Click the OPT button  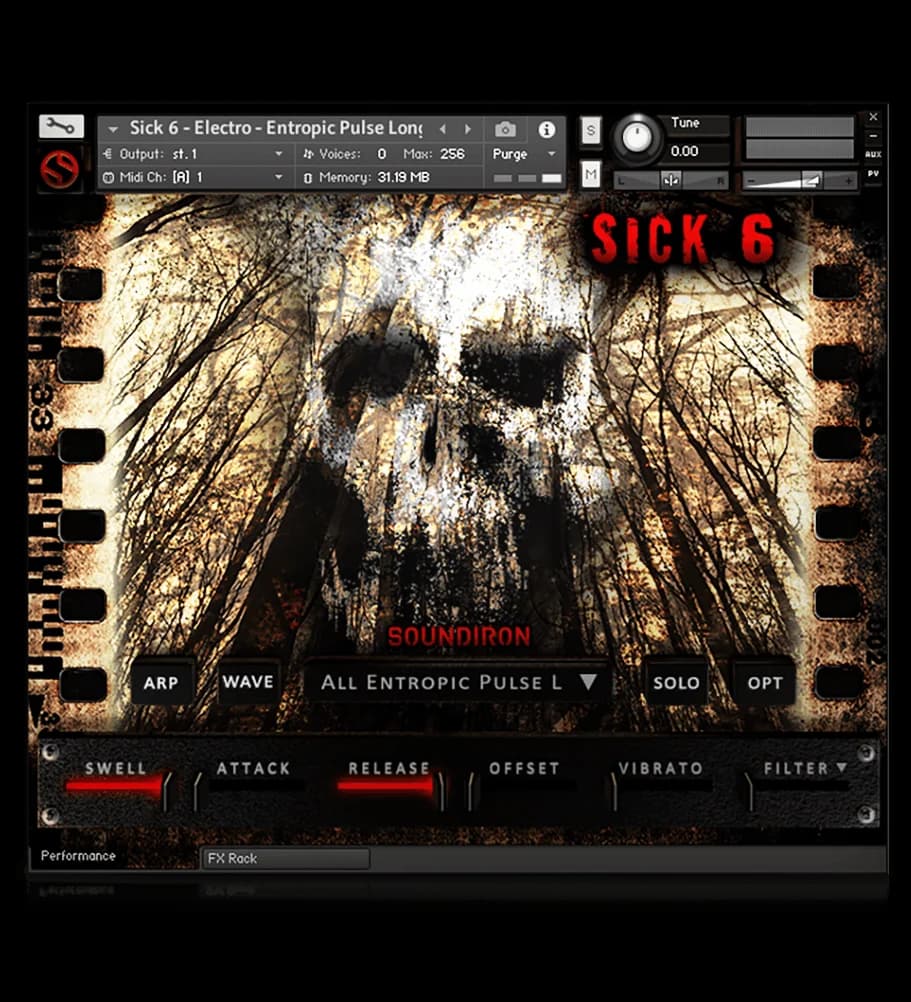pyautogui.click(x=764, y=682)
